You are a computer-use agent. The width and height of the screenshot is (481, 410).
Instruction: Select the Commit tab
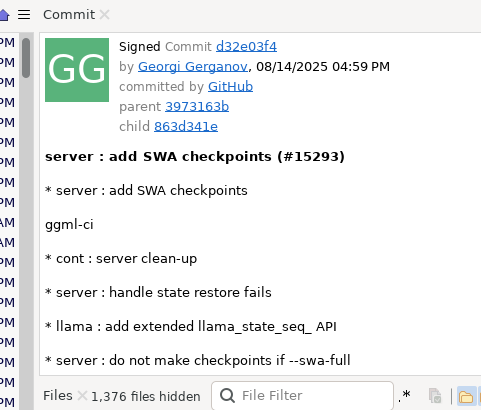(69, 15)
